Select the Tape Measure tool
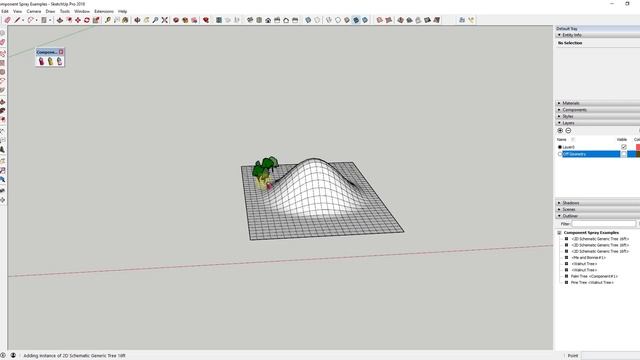 [108, 20]
